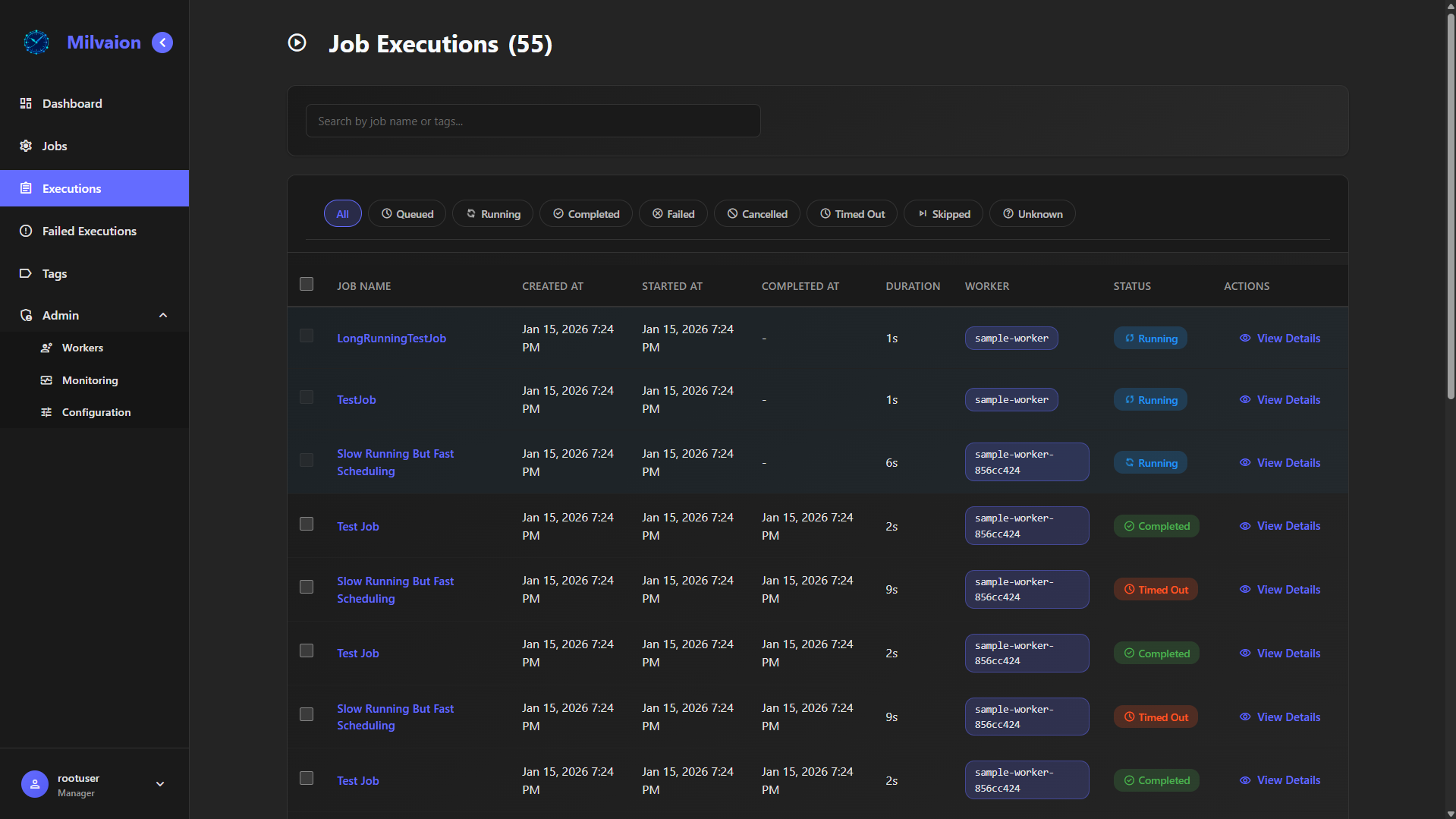Click the Milvaion clock logo icon
1456x819 pixels.
click(36, 43)
